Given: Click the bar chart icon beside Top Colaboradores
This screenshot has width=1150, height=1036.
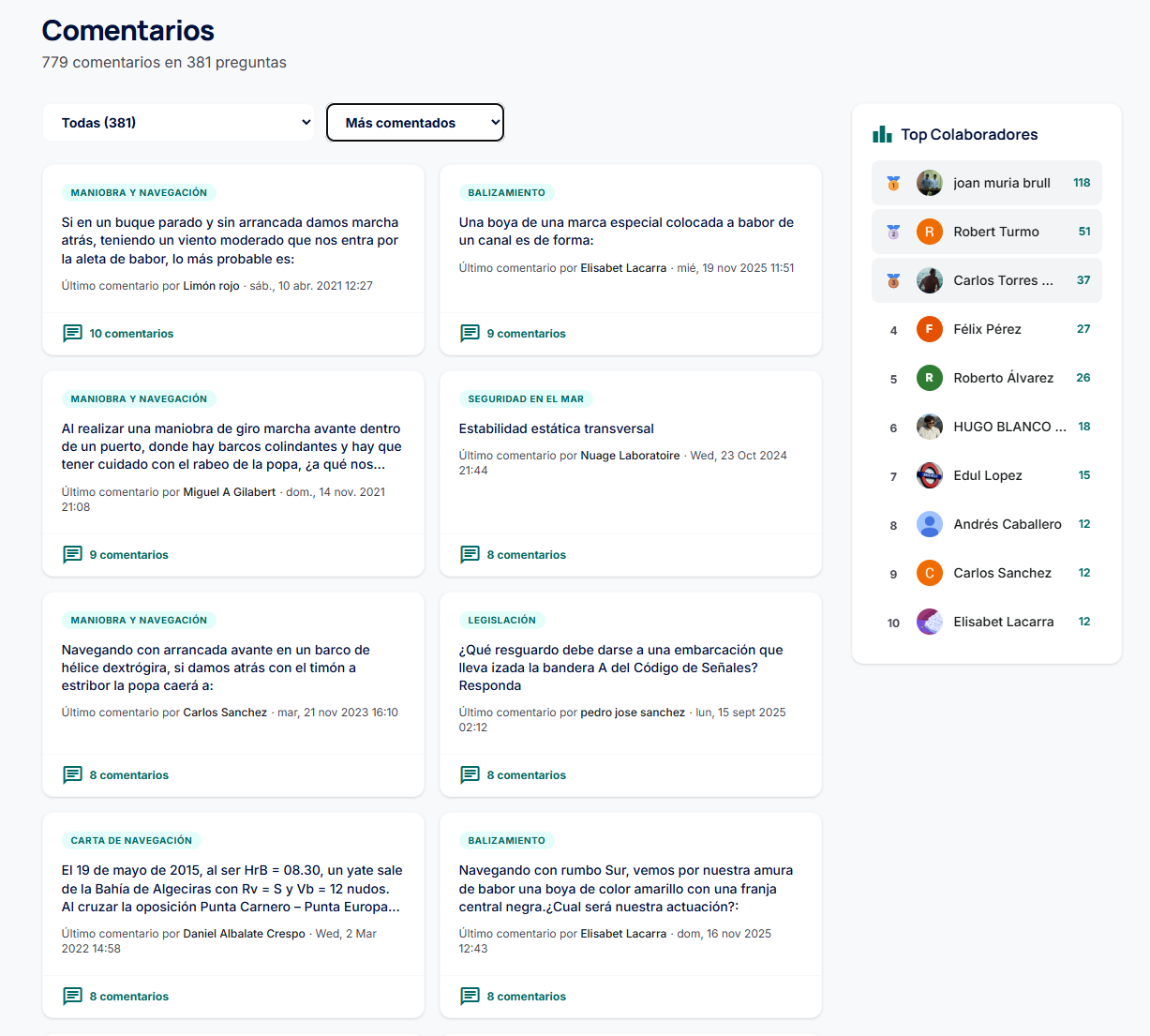Looking at the screenshot, I should [882, 134].
